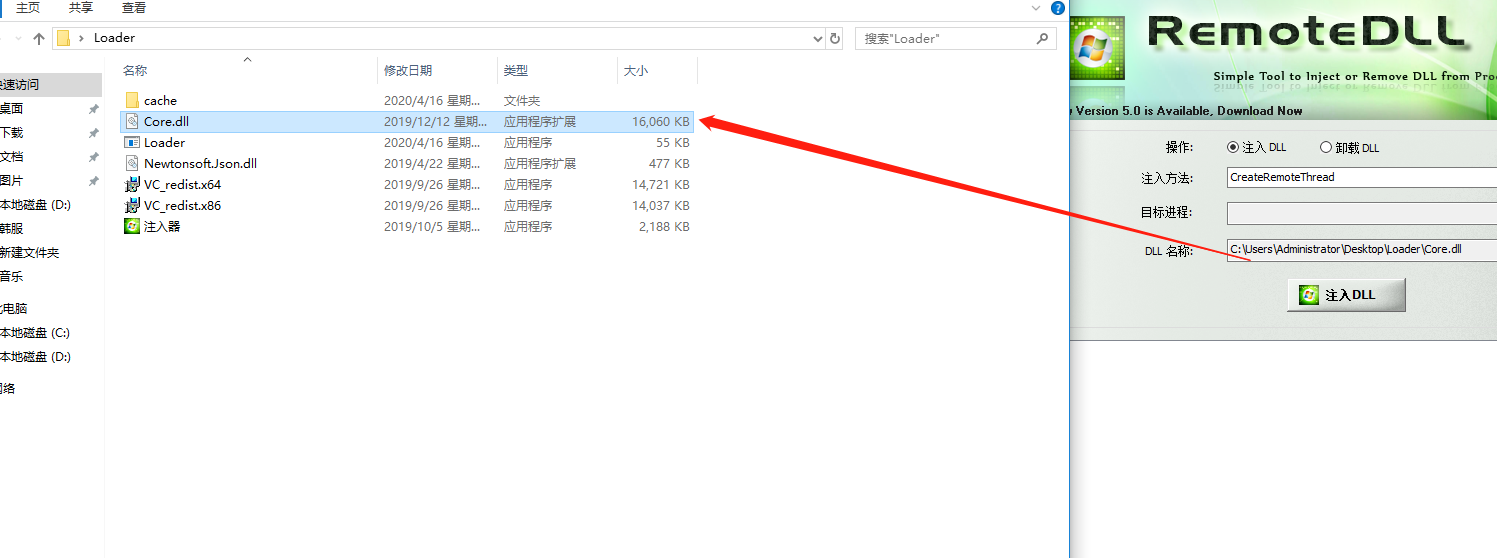The width and height of the screenshot is (1497, 558).
Task: Click the Version 5.0 Download Now link
Action: (1186, 111)
